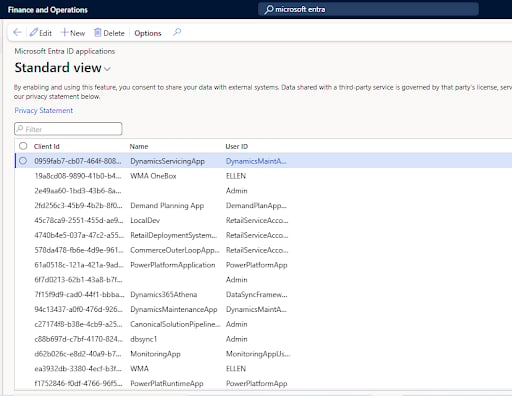The width and height of the screenshot is (512, 396).
Task: Click the back arrow icon
Action: (x=17, y=33)
